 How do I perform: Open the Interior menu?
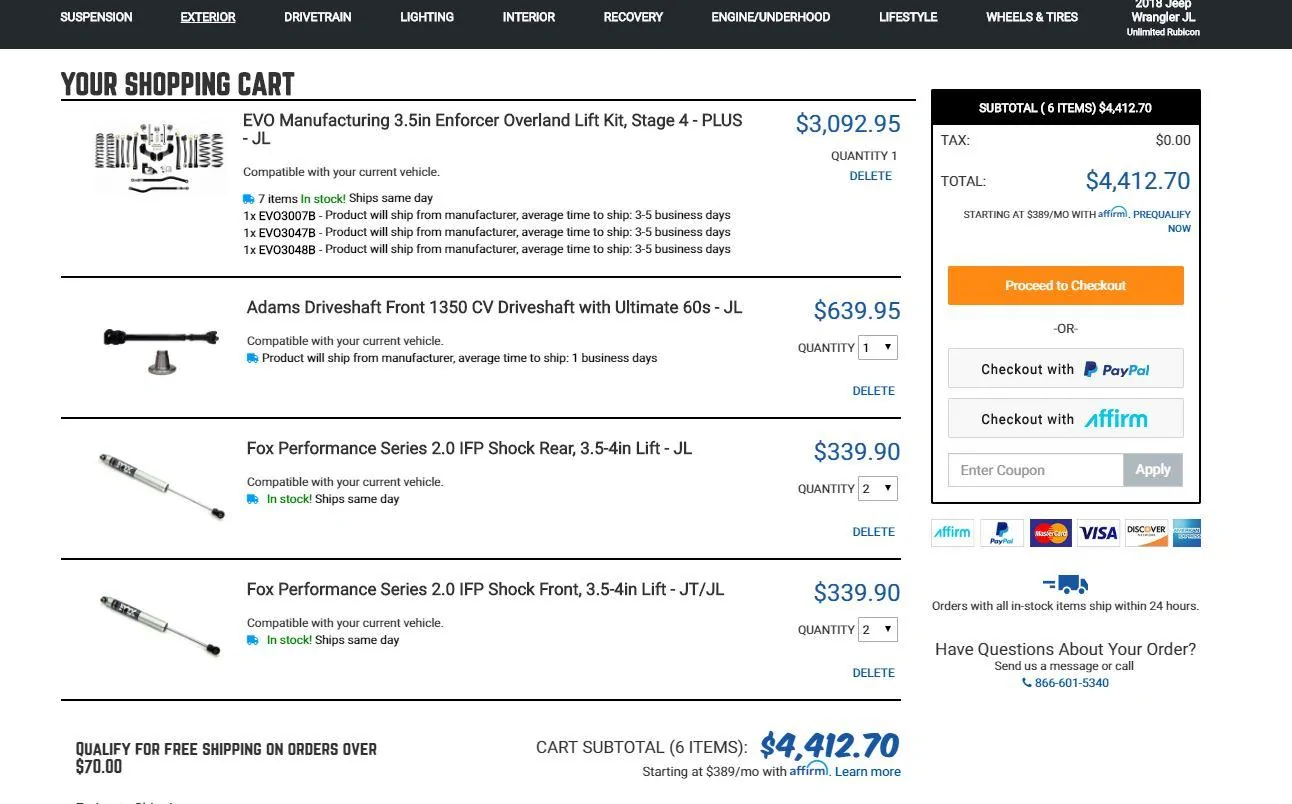(x=529, y=17)
